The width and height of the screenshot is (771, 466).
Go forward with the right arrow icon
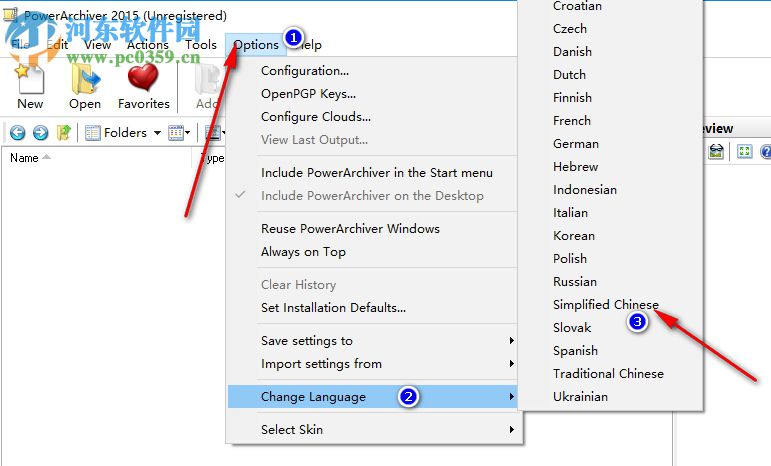point(40,133)
